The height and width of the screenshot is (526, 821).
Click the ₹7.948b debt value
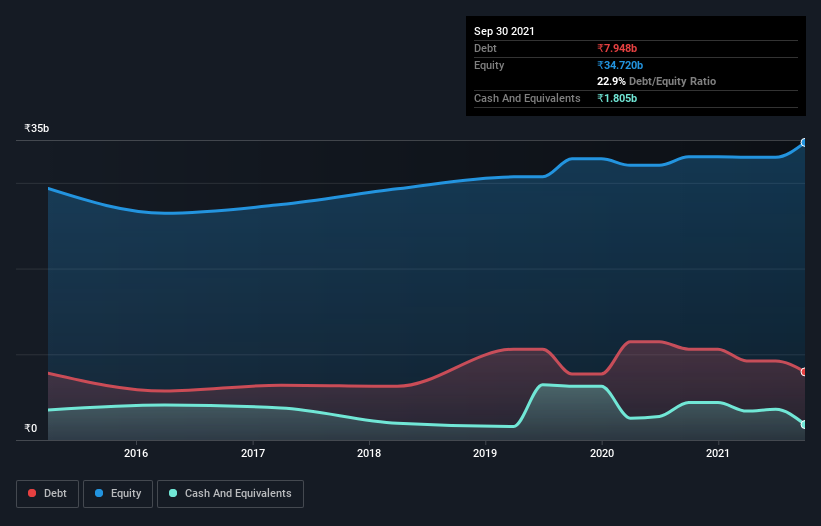(617, 48)
